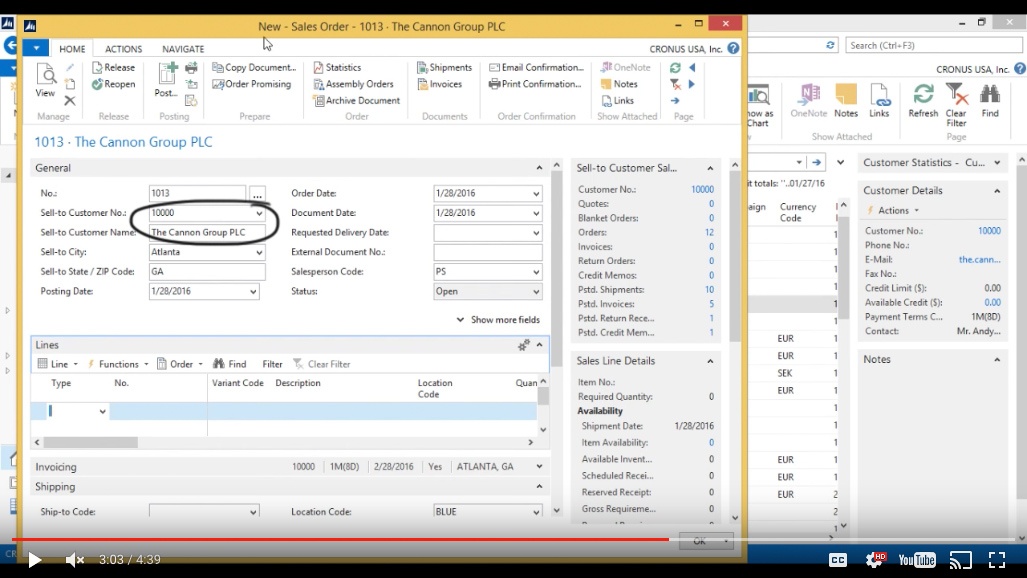Image resolution: width=1027 pixels, height=578 pixels.
Task: Open Shipments documents
Action: [x=445, y=67]
